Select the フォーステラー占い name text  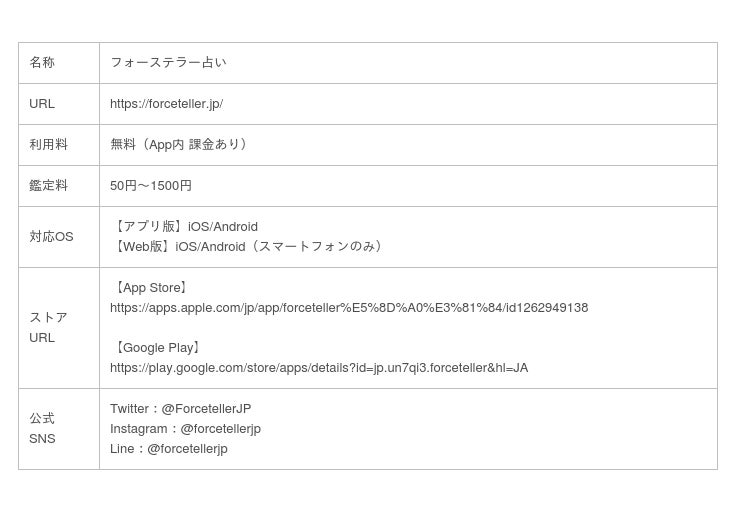(x=168, y=63)
